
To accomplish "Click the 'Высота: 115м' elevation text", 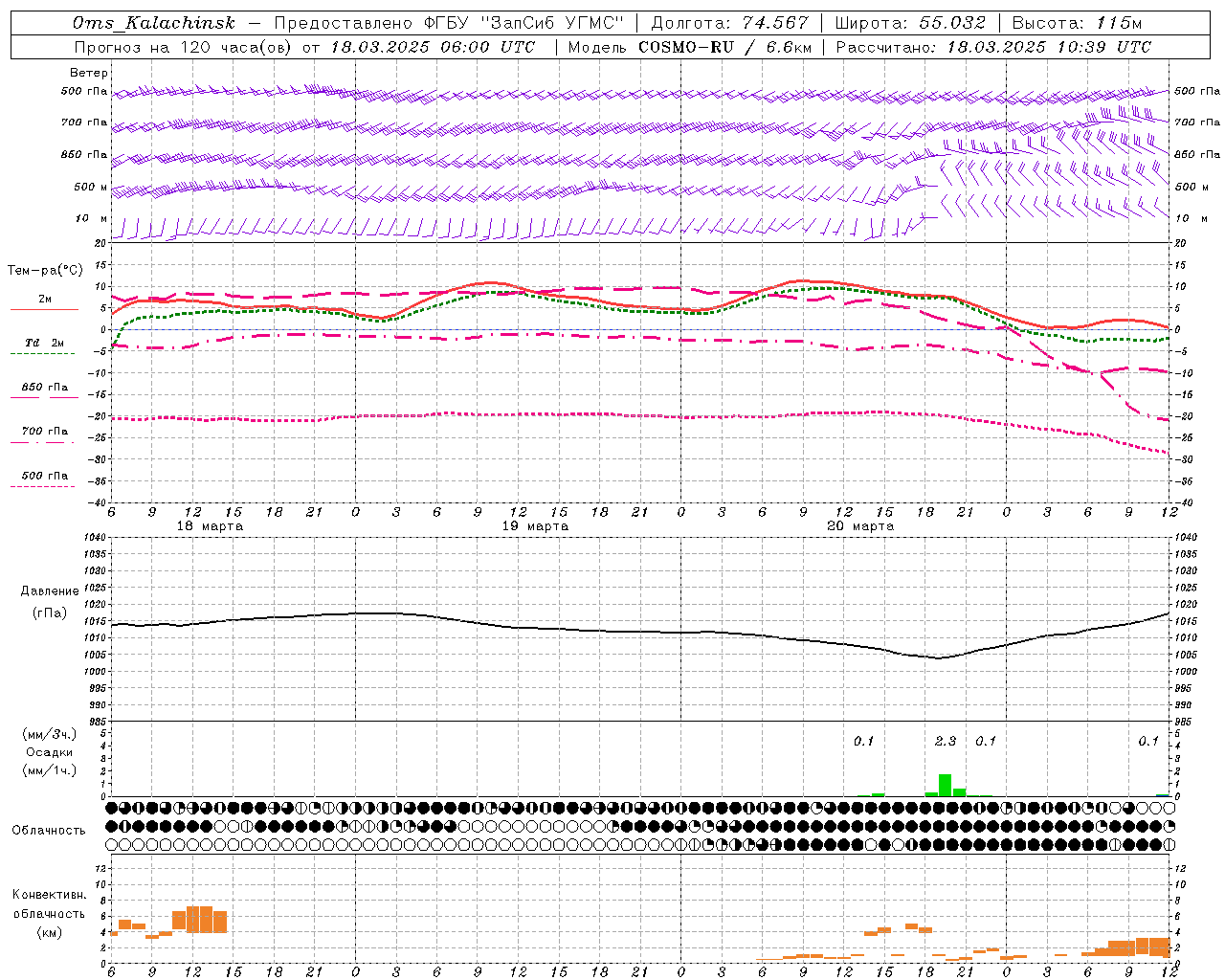I will coord(1078,23).
